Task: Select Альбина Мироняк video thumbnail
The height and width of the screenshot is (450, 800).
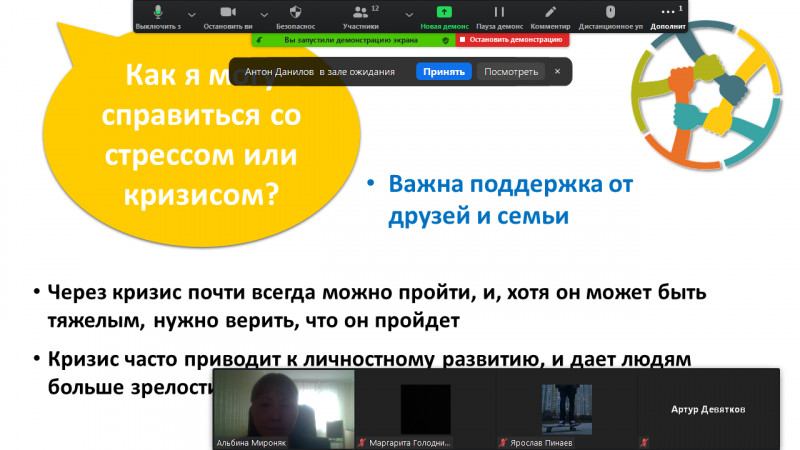Action: click(284, 409)
